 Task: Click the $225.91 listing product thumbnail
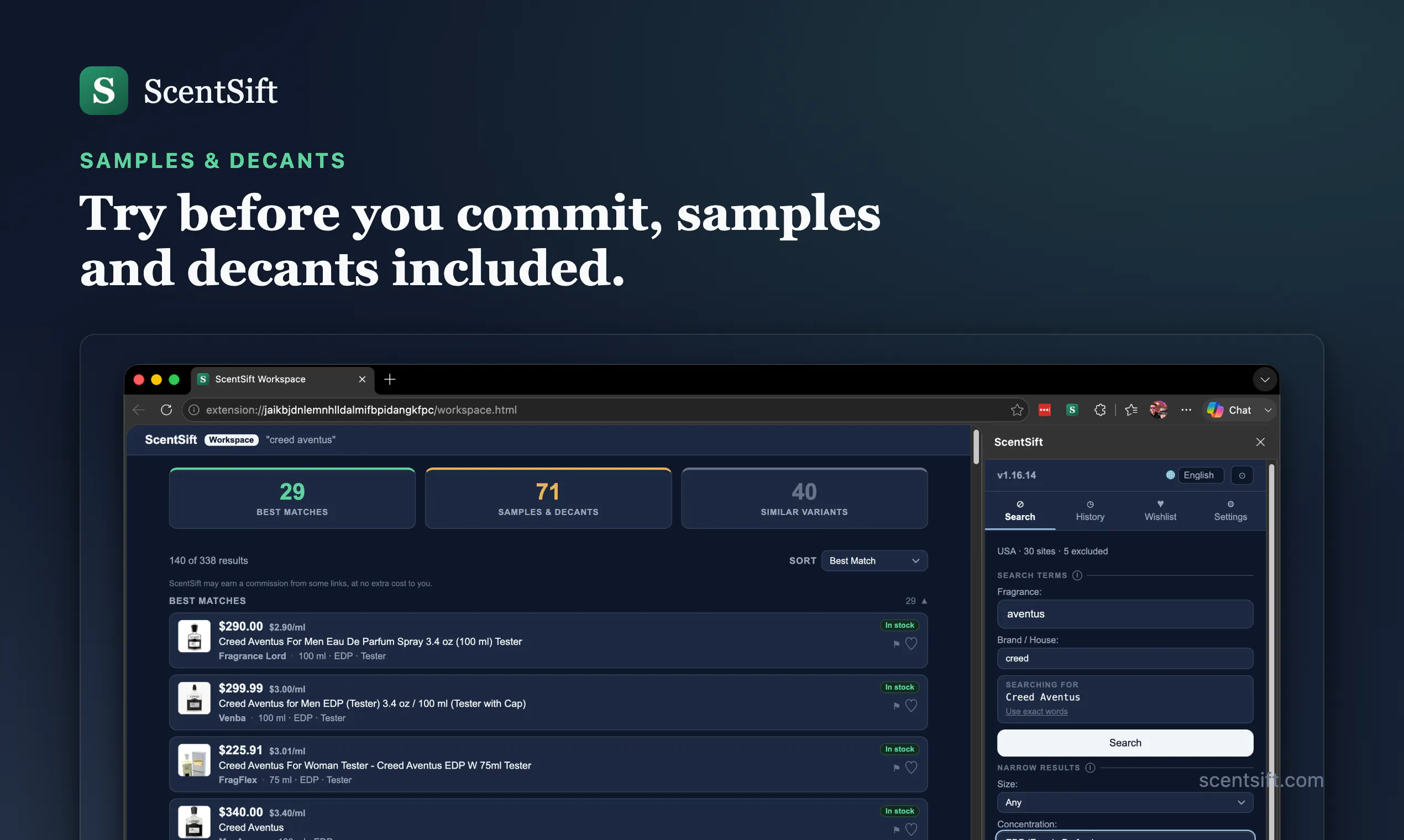click(x=194, y=760)
